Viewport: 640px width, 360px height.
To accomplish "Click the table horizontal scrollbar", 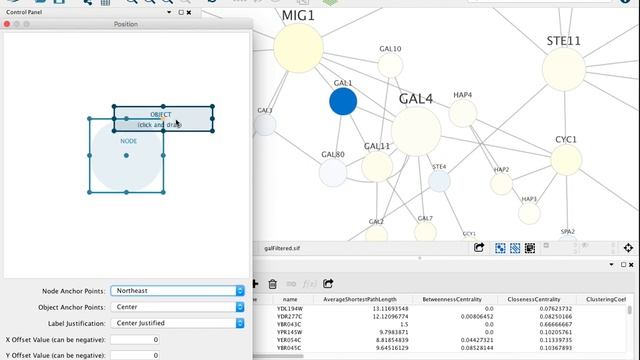I will click(279, 356).
